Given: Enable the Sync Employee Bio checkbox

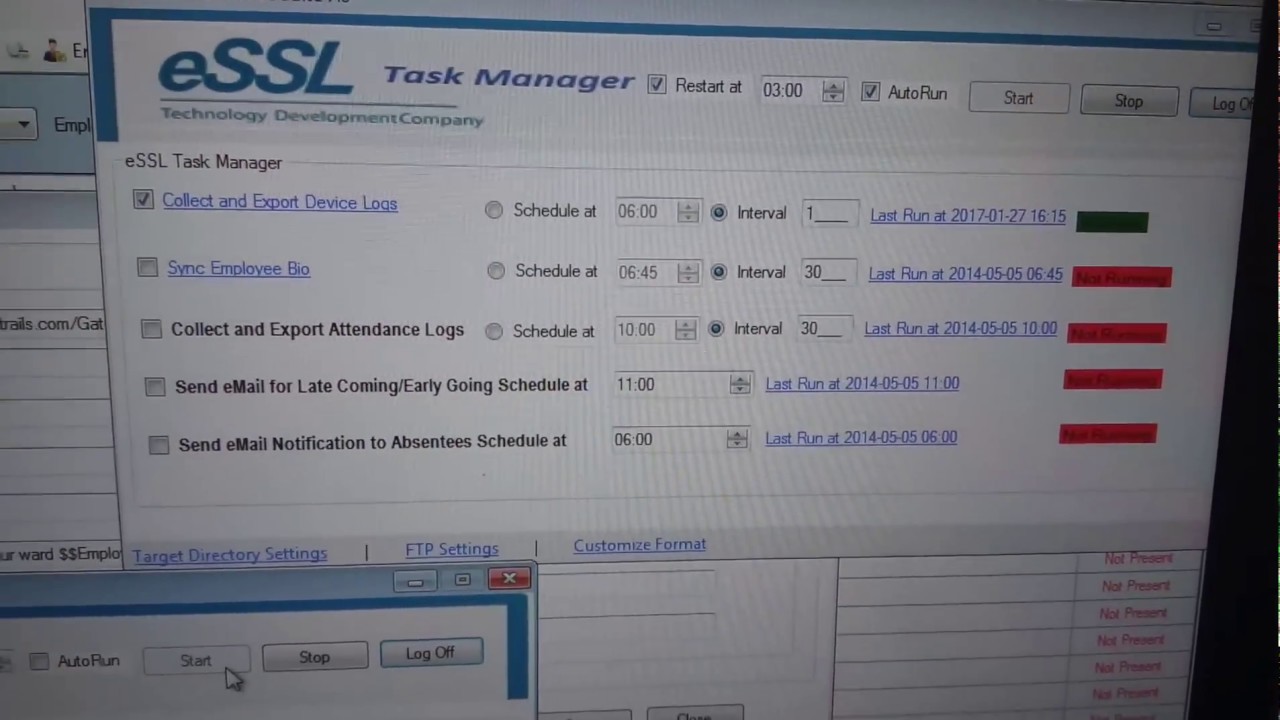Looking at the screenshot, I should (x=148, y=268).
